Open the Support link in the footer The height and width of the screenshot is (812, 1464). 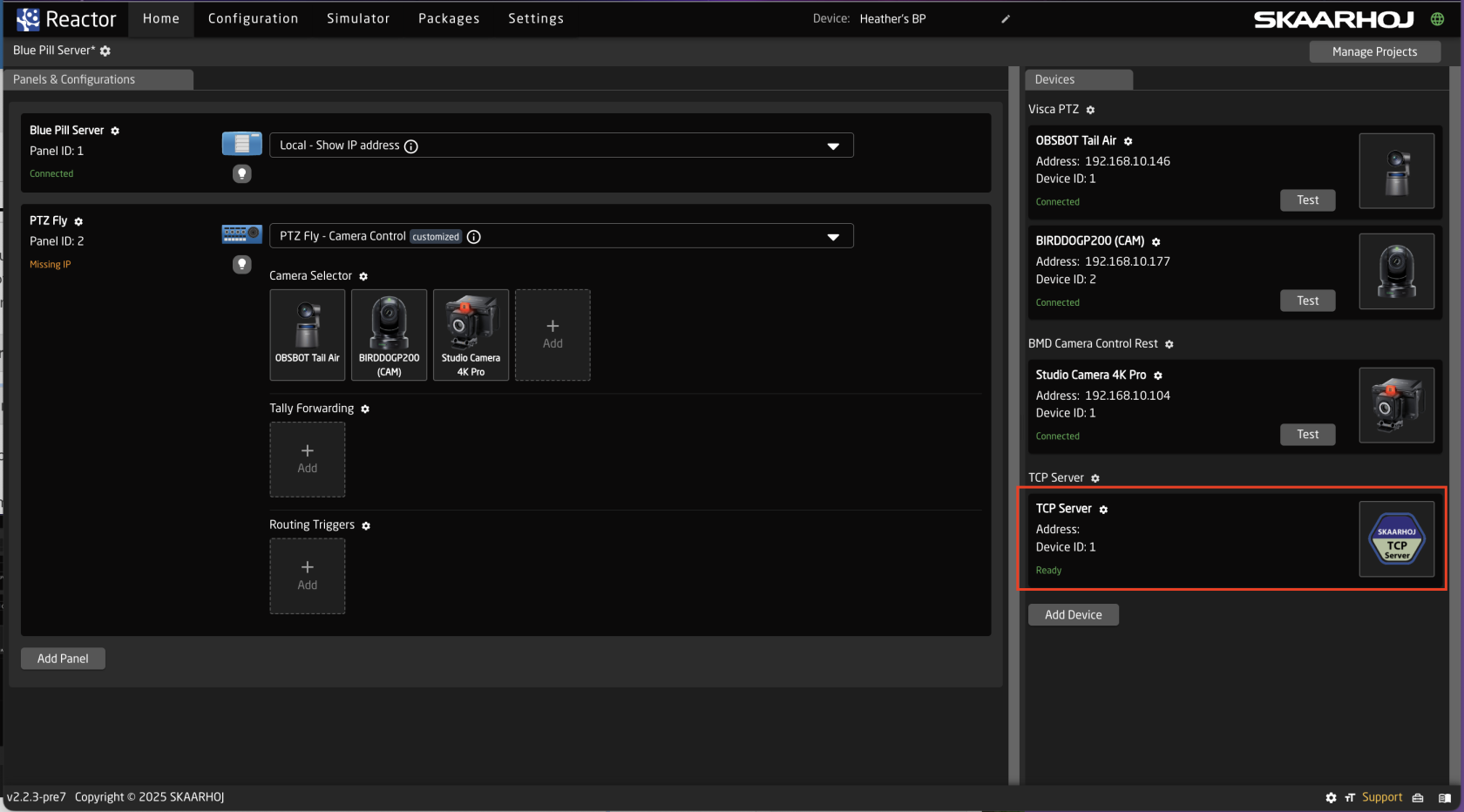pos(1382,797)
